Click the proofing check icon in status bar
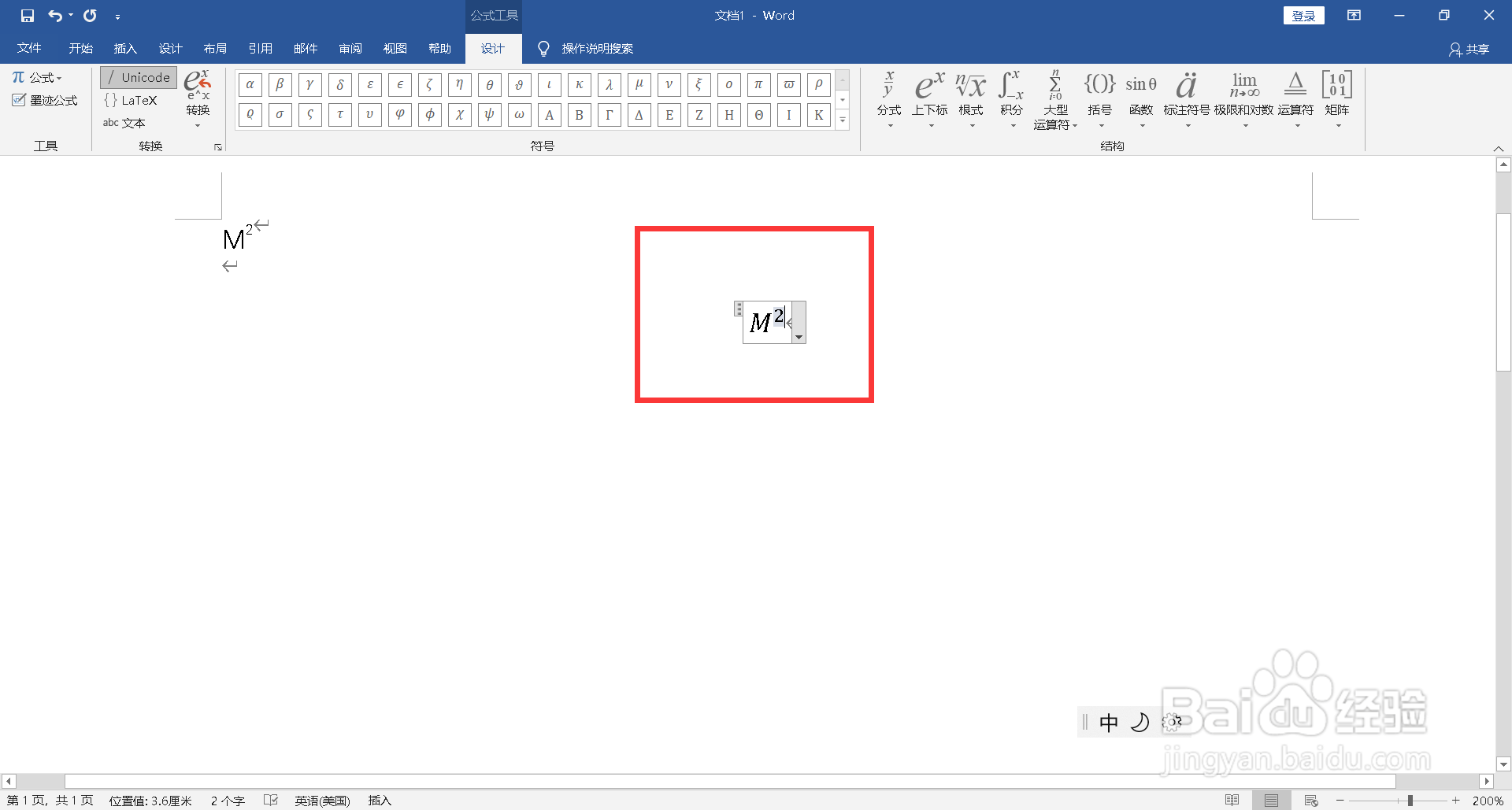Viewport: 1512px width, 810px height. (x=271, y=801)
